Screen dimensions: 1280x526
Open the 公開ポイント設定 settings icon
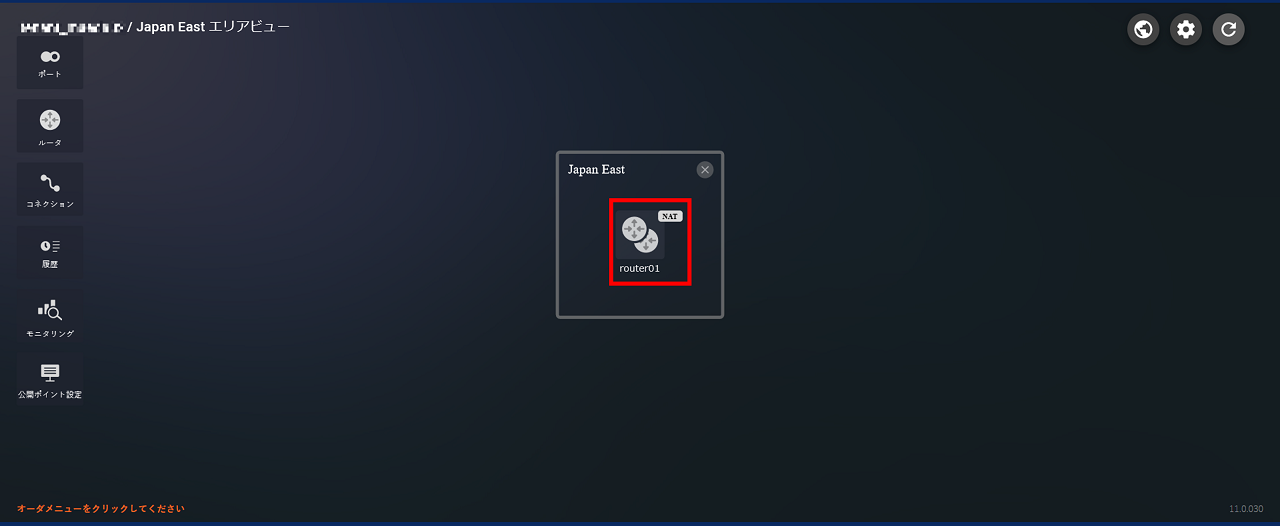tap(50, 373)
